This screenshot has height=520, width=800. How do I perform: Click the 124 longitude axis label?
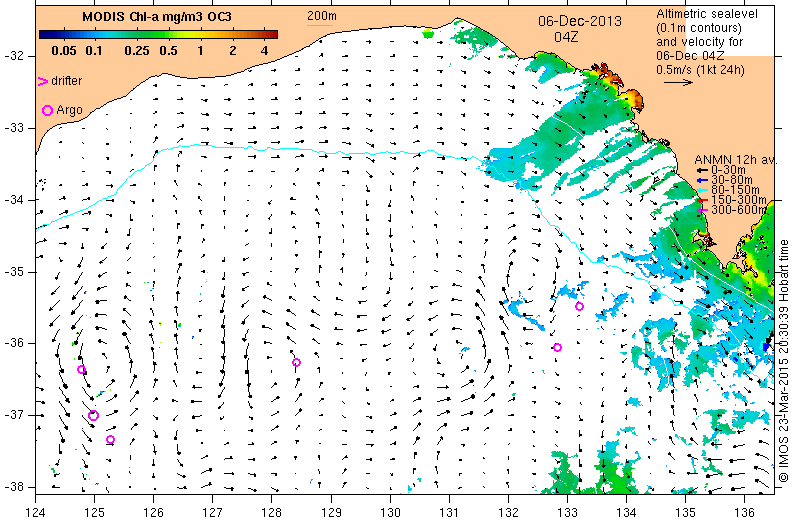coord(35,511)
